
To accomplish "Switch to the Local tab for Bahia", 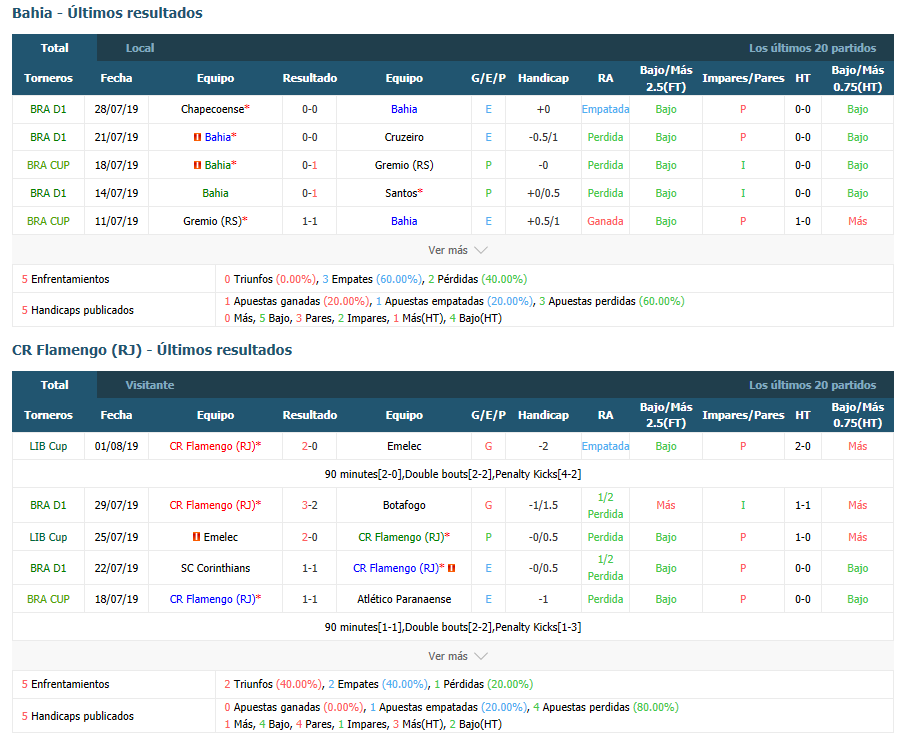I will 140,48.
